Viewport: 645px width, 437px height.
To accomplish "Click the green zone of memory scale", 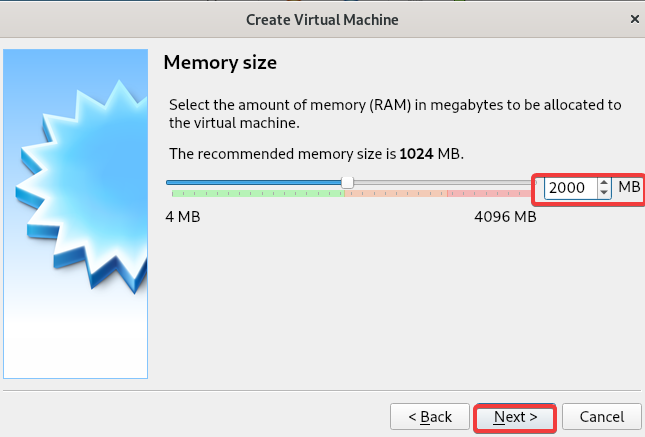I will (x=258, y=193).
